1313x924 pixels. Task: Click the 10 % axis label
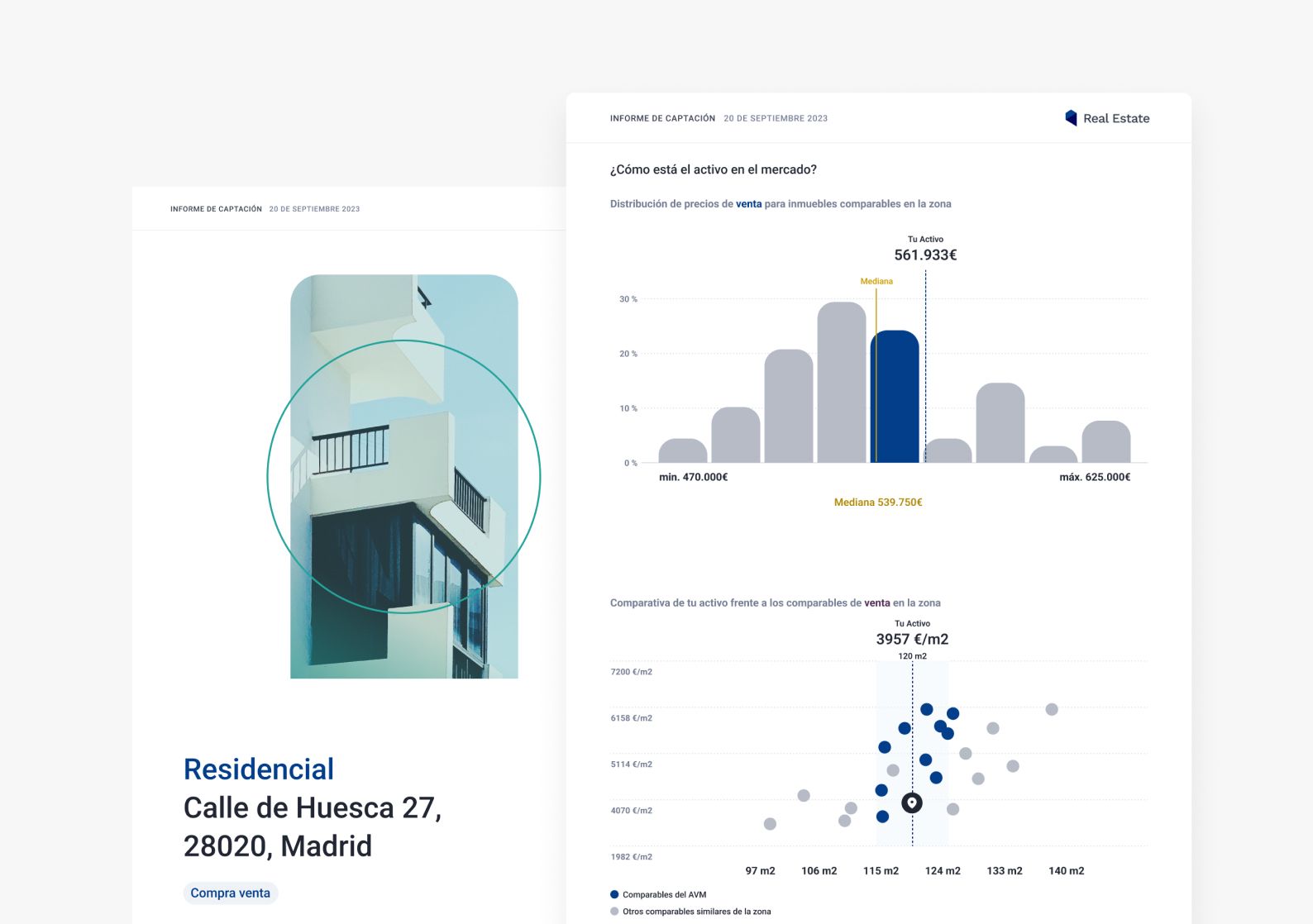pyautogui.click(x=628, y=408)
